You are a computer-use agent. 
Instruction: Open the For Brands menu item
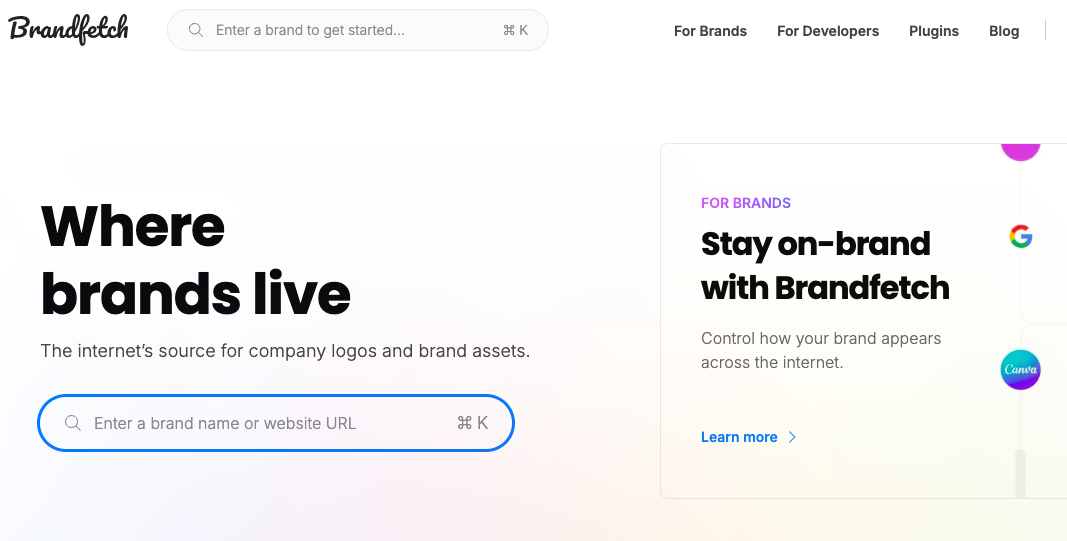(710, 31)
